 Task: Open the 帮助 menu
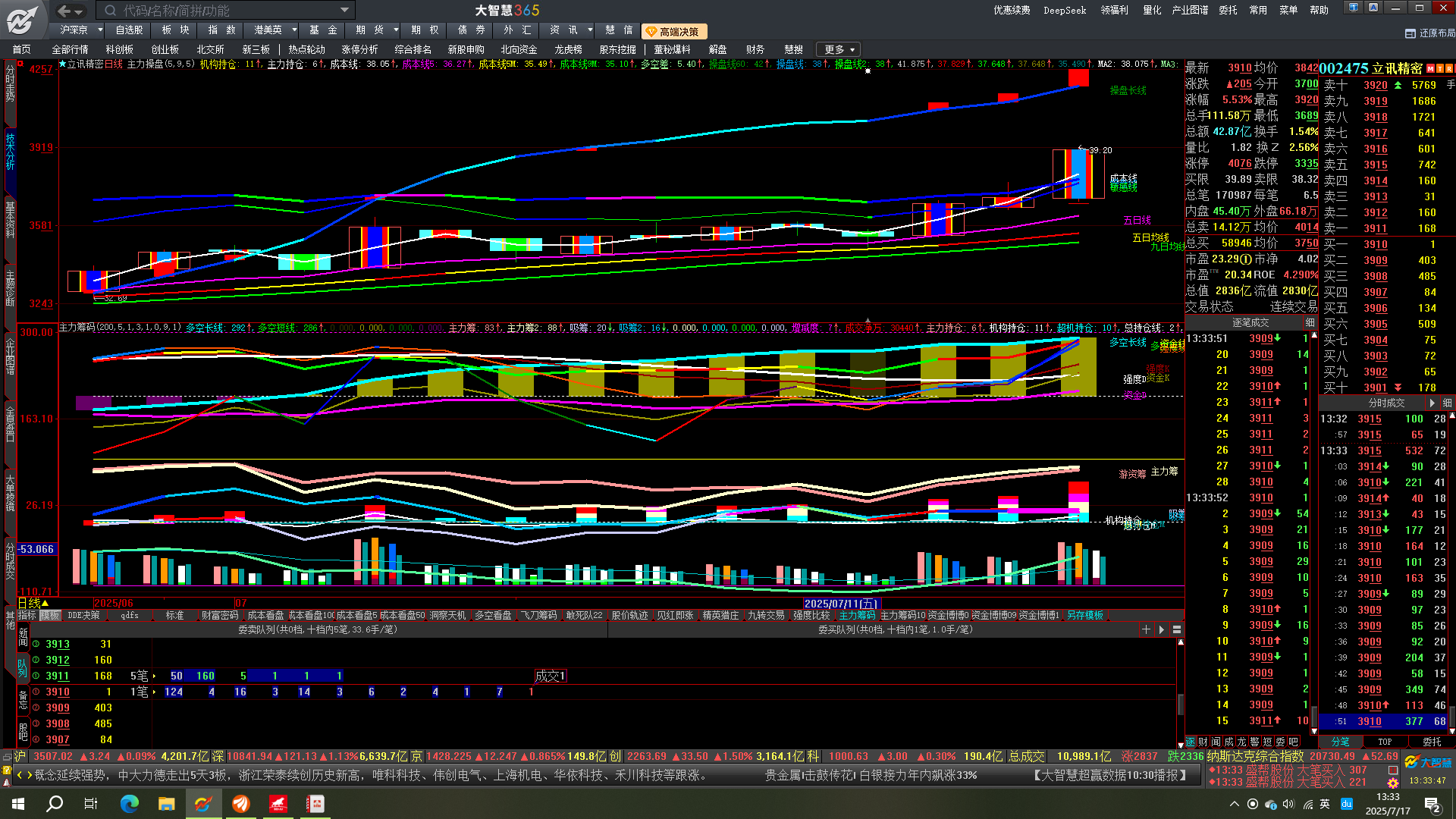pos(1319,10)
